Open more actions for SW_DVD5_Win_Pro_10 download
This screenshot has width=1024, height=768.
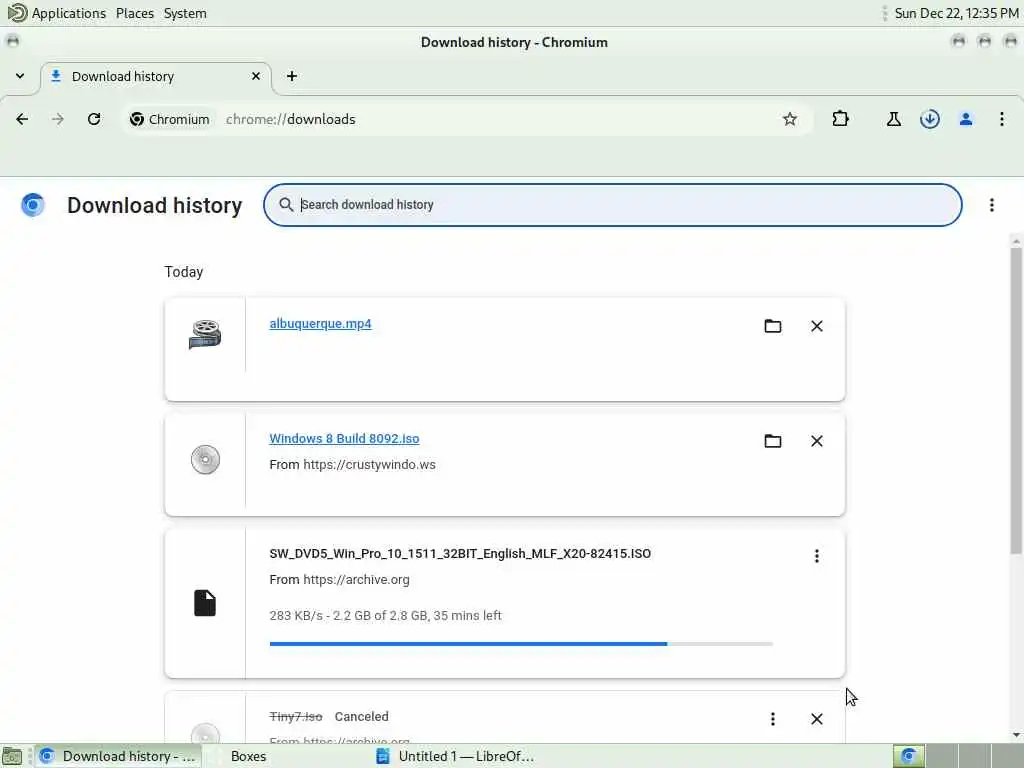tap(816, 556)
